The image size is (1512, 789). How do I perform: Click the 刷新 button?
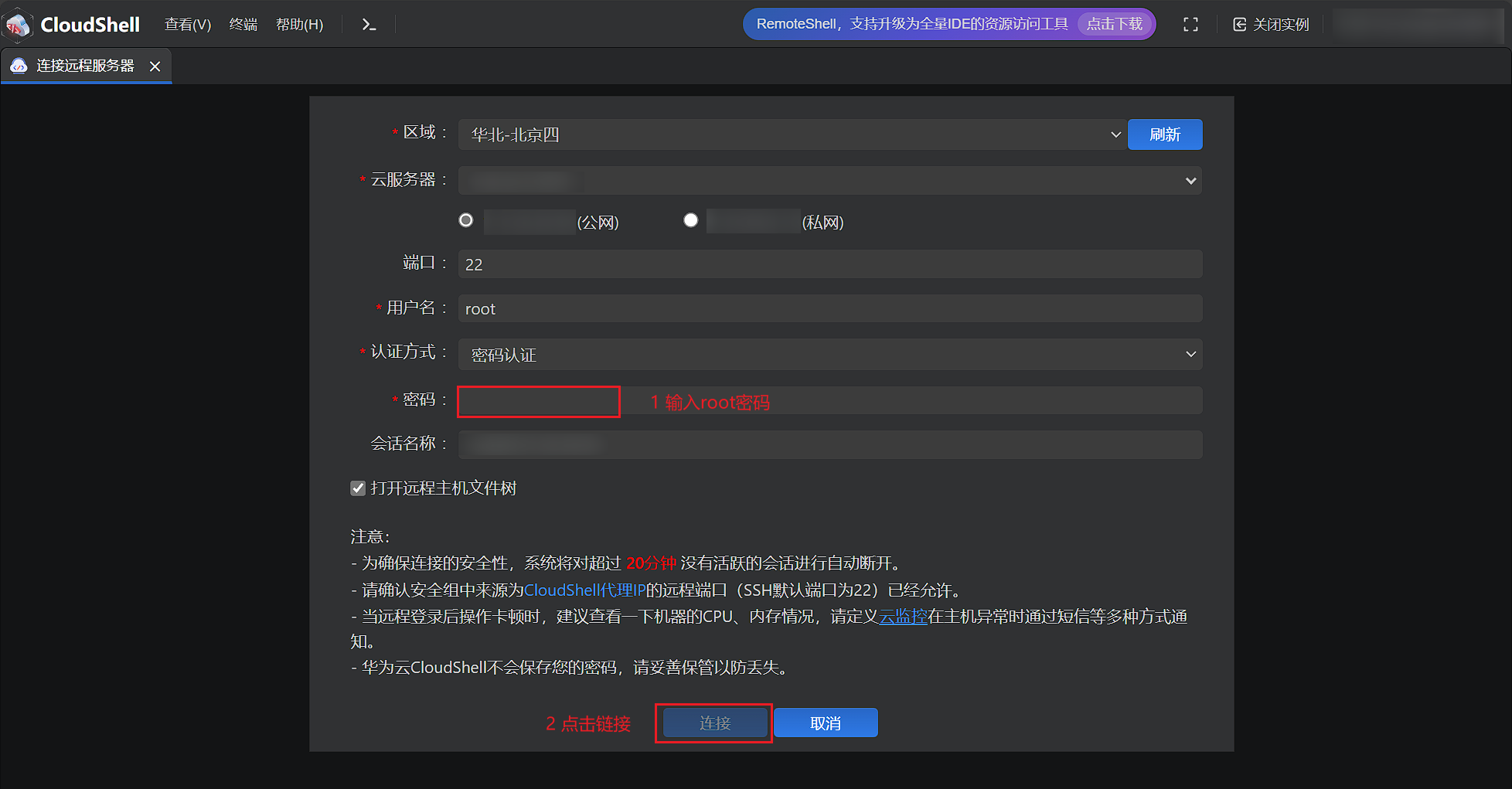point(1164,134)
